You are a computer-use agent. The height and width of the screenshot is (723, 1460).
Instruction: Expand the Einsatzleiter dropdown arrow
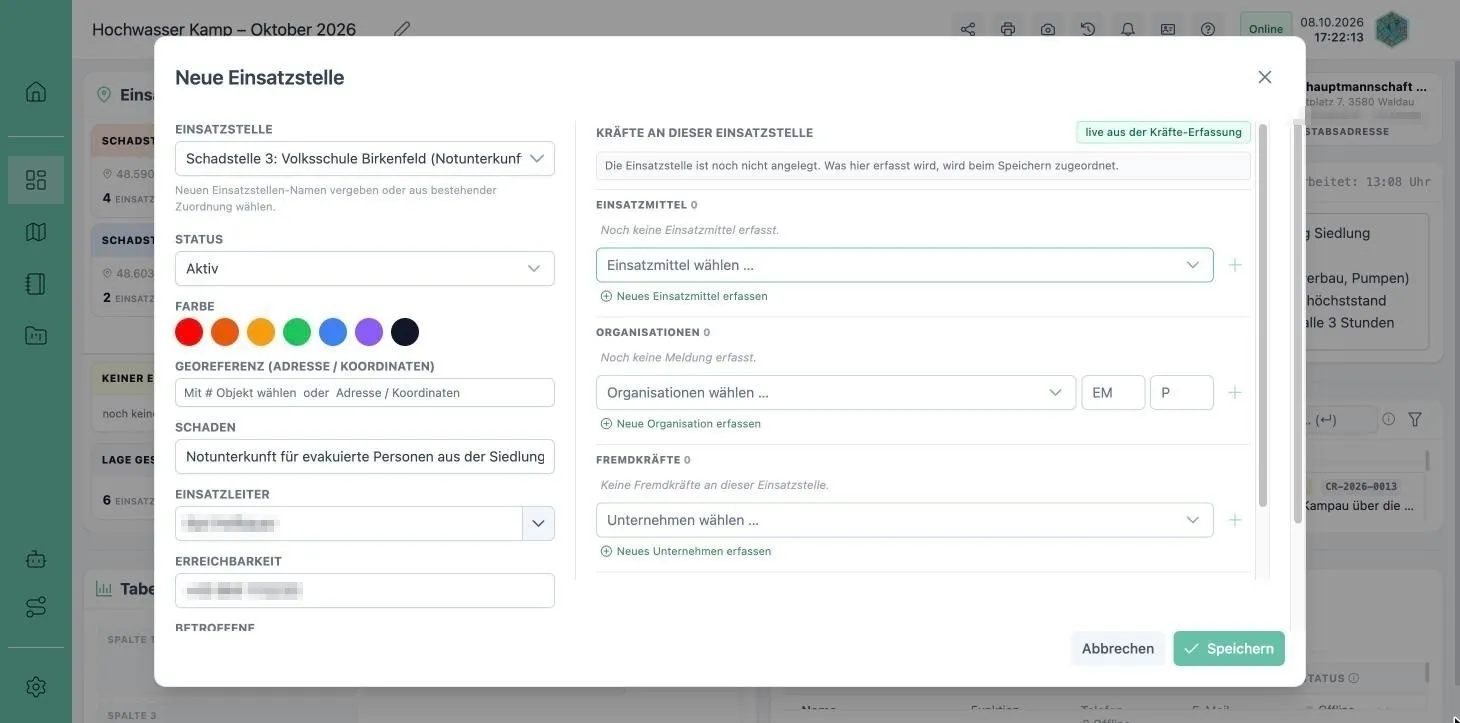coord(539,523)
